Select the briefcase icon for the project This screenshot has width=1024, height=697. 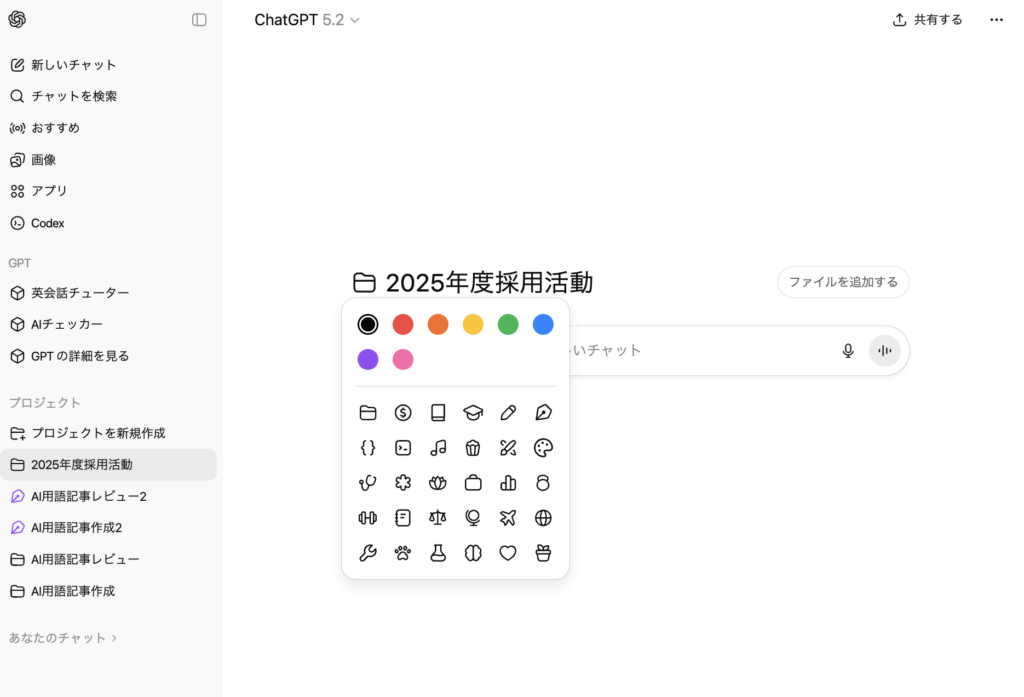click(473, 483)
